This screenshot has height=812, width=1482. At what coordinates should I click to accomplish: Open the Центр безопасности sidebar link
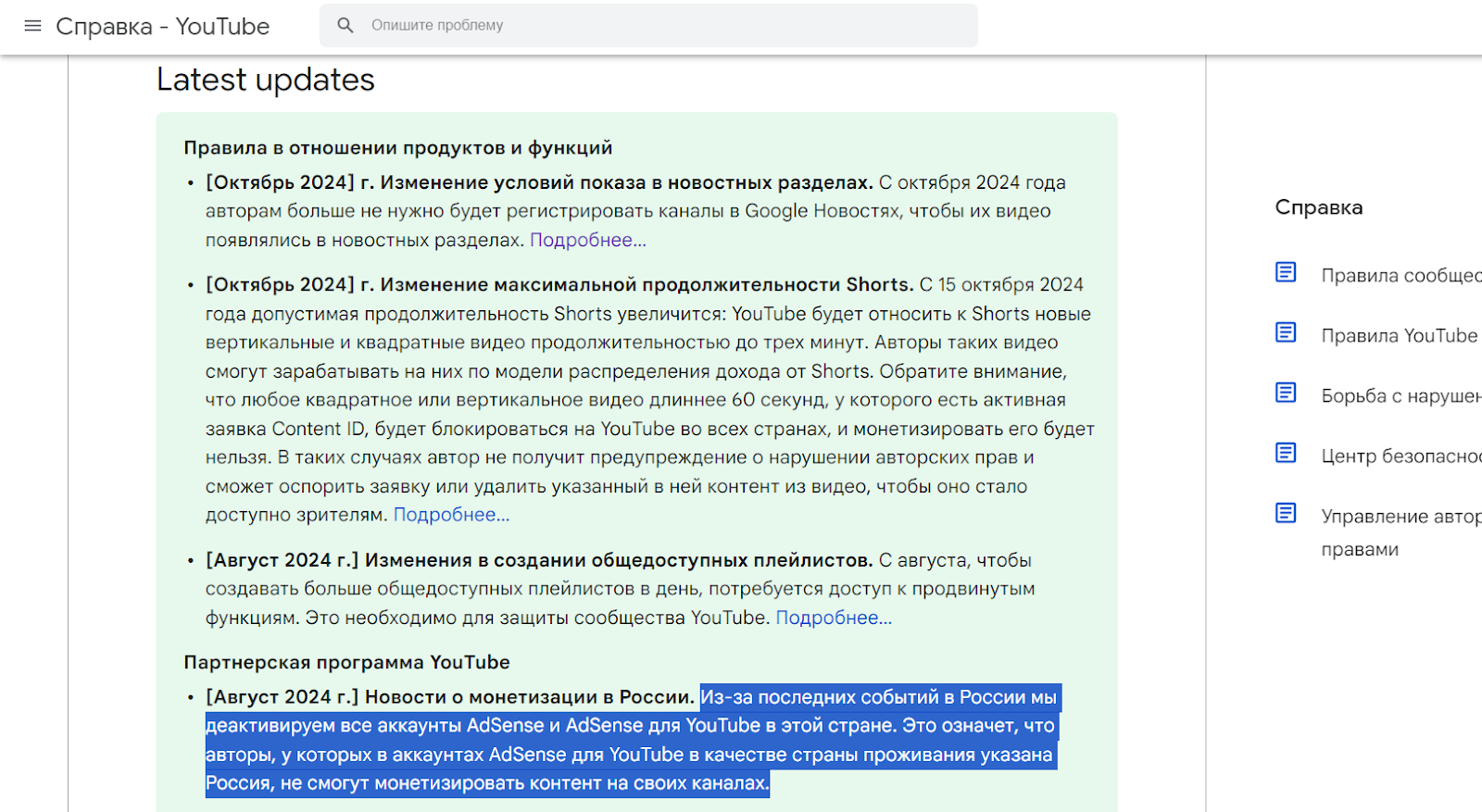pyautogui.click(x=1400, y=456)
